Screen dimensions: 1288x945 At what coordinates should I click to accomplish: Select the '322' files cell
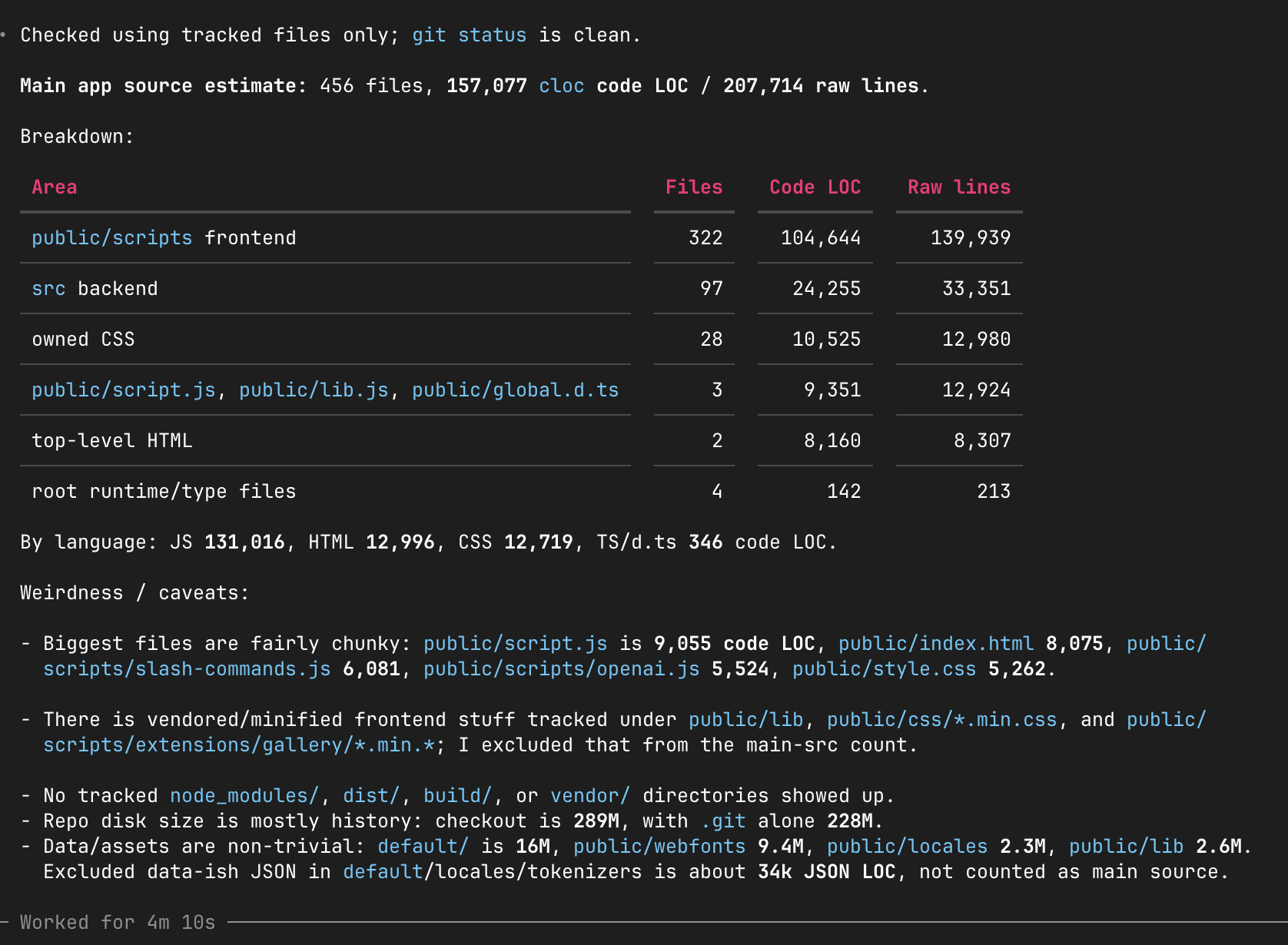(705, 238)
